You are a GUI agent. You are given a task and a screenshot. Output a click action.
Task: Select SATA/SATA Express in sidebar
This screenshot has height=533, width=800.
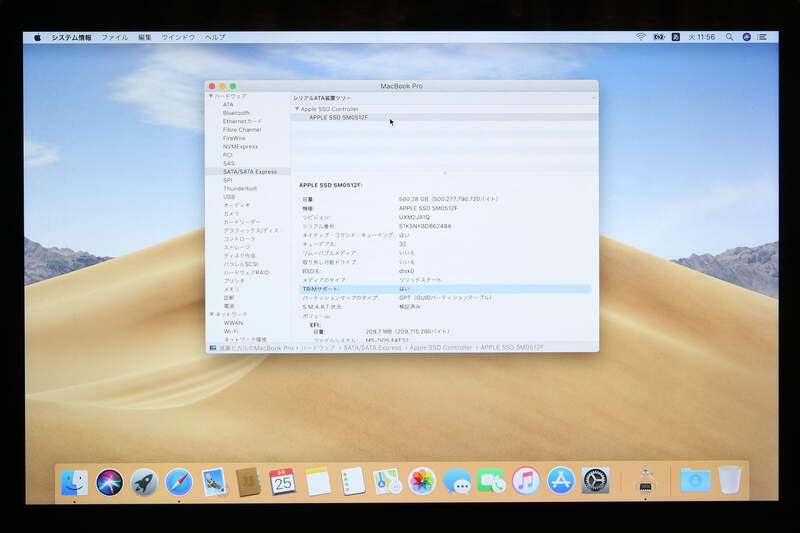click(x=250, y=172)
